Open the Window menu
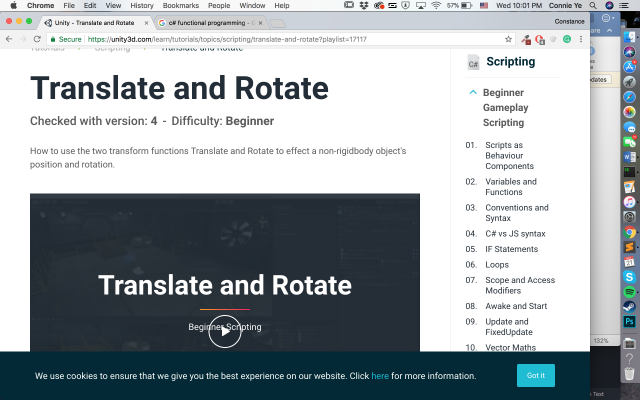 252,5
